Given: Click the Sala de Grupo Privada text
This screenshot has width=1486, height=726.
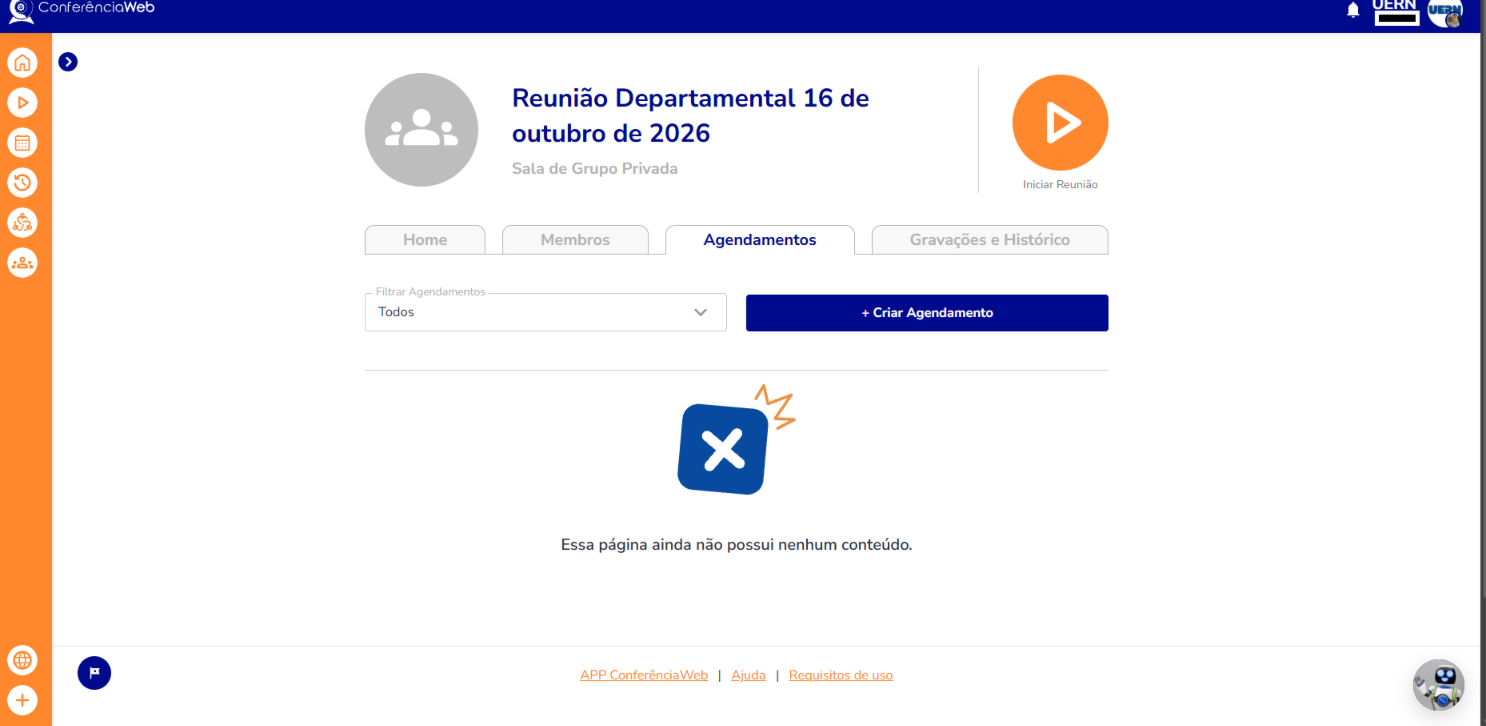Looking at the screenshot, I should (595, 169).
